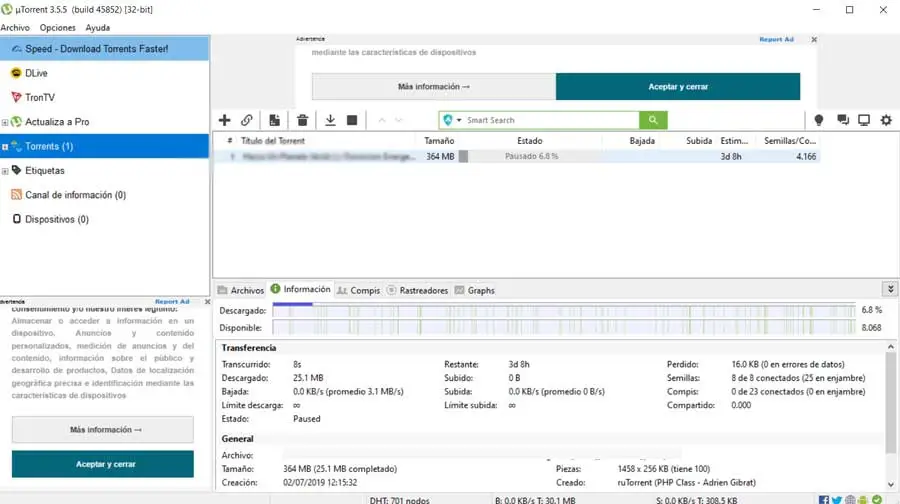Sort by Bajada column header
This screenshot has width=900, height=504.
click(642, 141)
